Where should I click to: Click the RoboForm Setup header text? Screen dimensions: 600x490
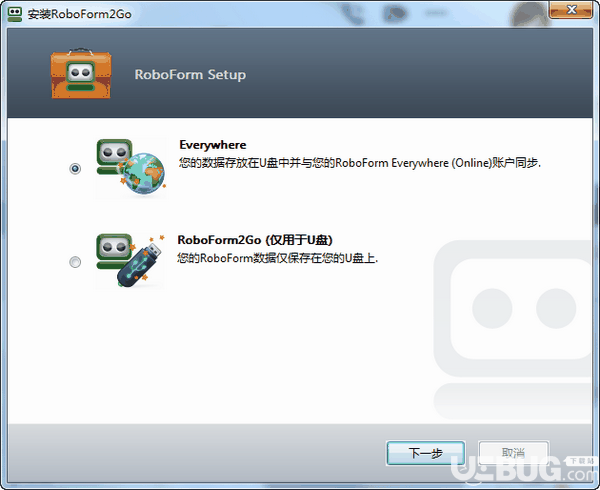[190, 75]
